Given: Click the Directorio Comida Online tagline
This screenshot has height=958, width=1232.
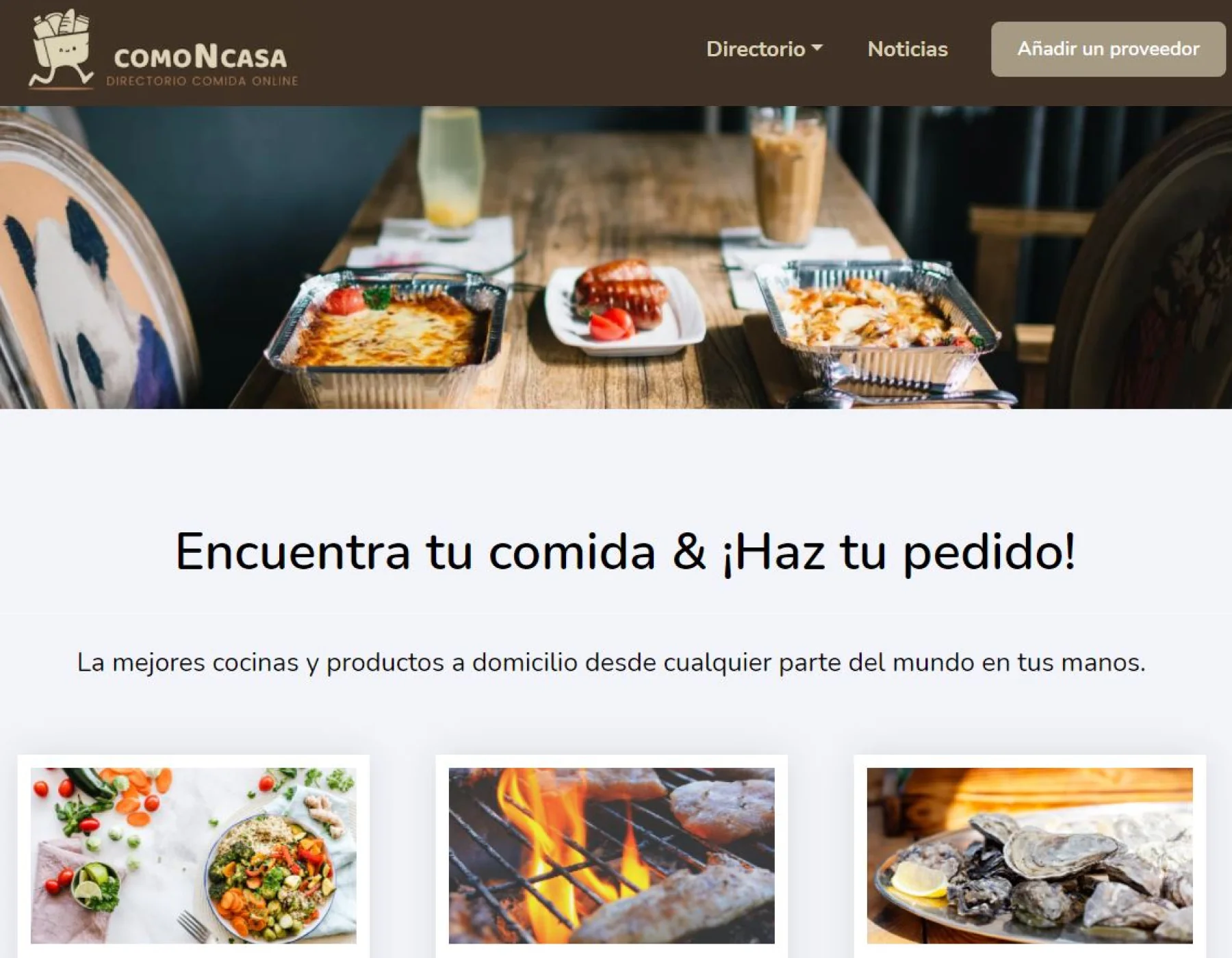Looking at the screenshot, I should click(x=203, y=81).
